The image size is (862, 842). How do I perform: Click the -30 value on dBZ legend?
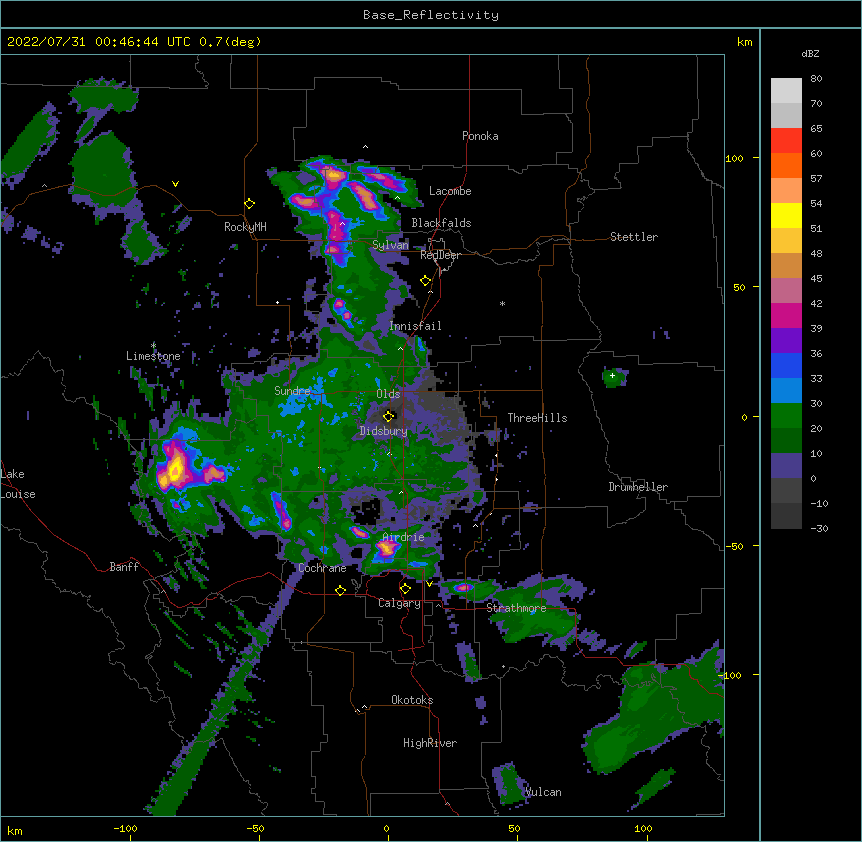(819, 528)
